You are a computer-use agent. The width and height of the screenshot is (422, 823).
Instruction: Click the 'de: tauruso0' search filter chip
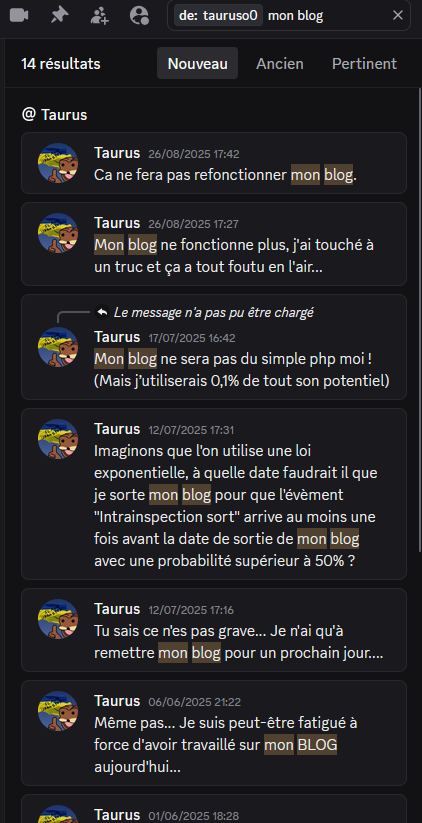click(218, 16)
